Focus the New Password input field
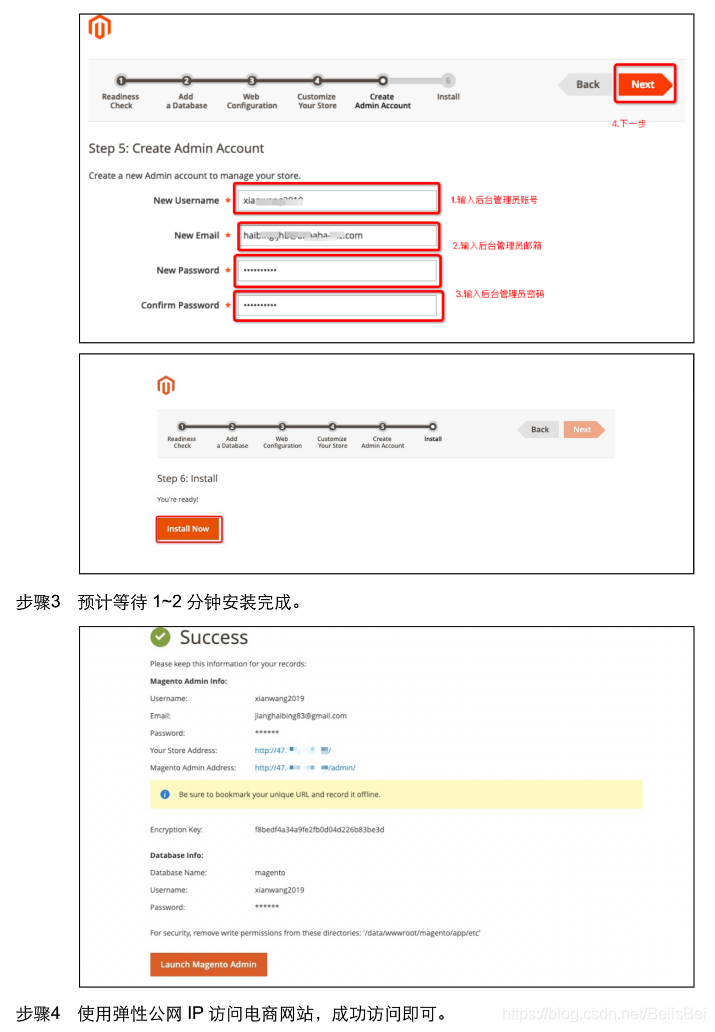715x1032 pixels. [x=337, y=270]
